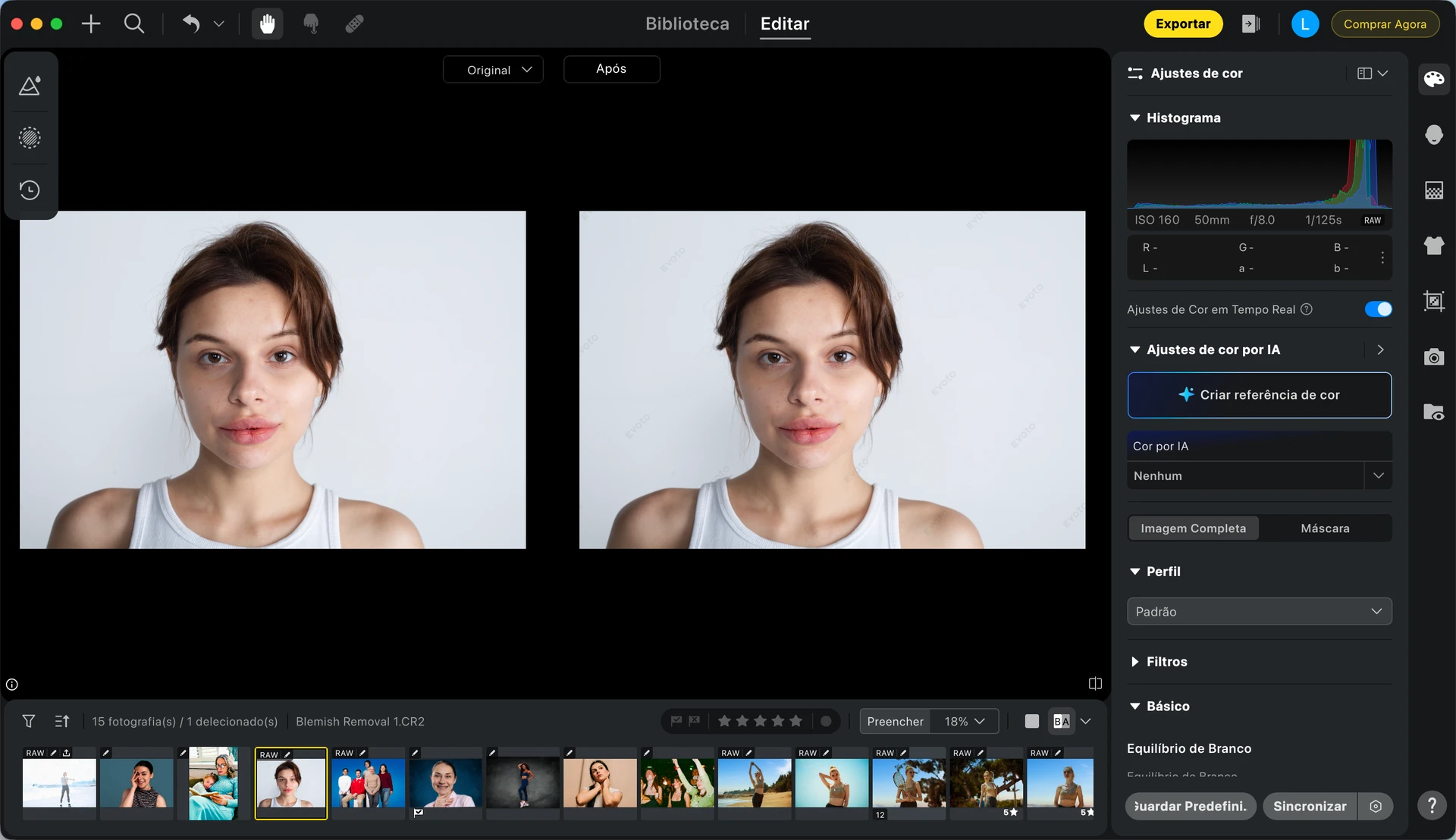Open the Crop tool panel
The image size is (1456, 840).
point(1434,301)
